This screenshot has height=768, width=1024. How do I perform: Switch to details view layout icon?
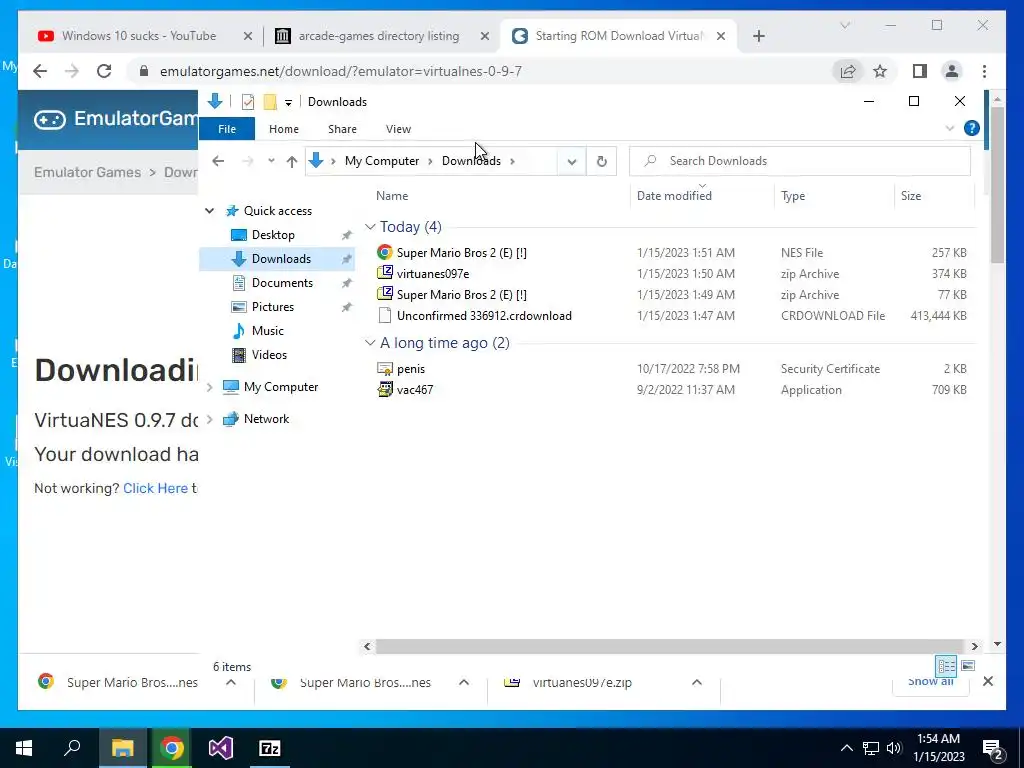point(946,666)
